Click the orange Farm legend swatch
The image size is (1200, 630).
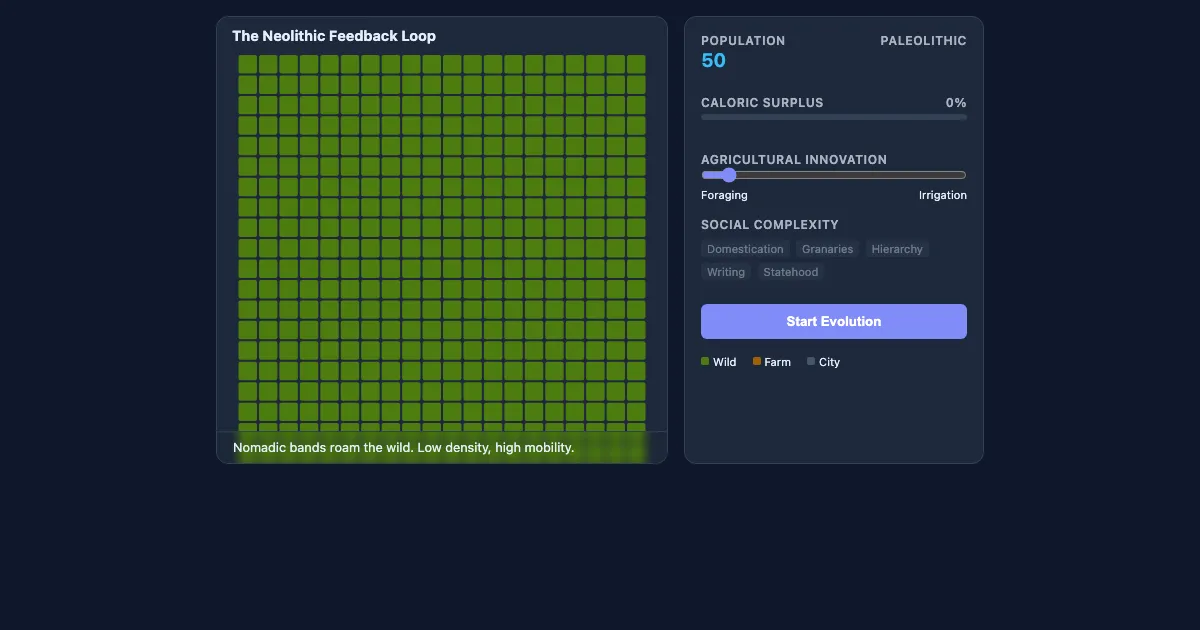pyautogui.click(x=757, y=362)
